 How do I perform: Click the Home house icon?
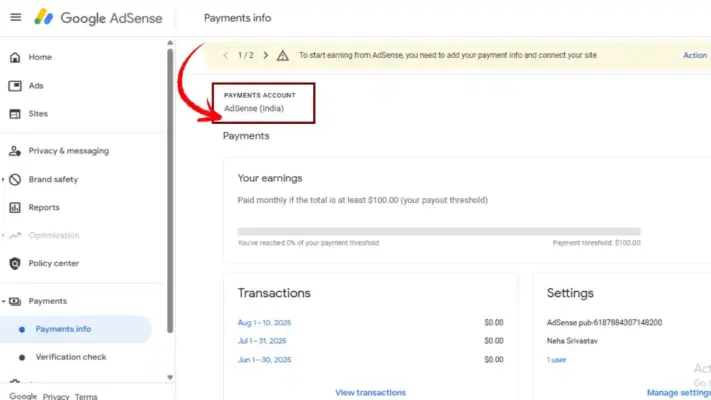coord(15,57)
